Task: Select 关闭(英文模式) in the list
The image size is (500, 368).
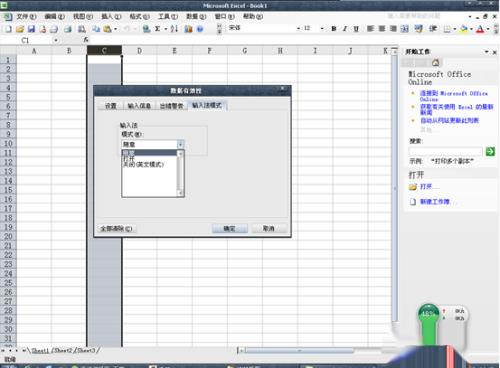Action: tap(143, 164)
